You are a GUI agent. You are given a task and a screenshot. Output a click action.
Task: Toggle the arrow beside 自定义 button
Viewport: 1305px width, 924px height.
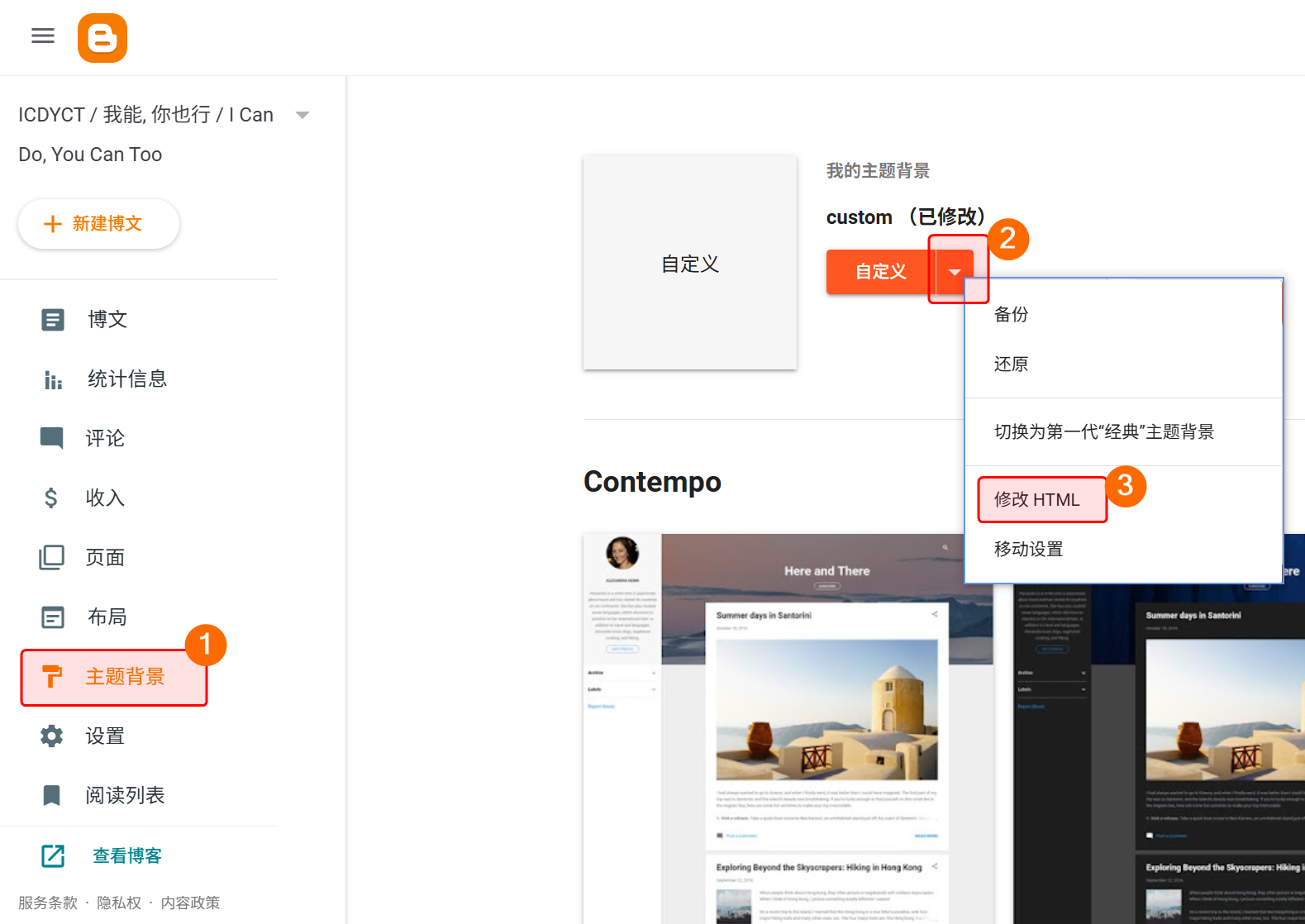(955, 272)
